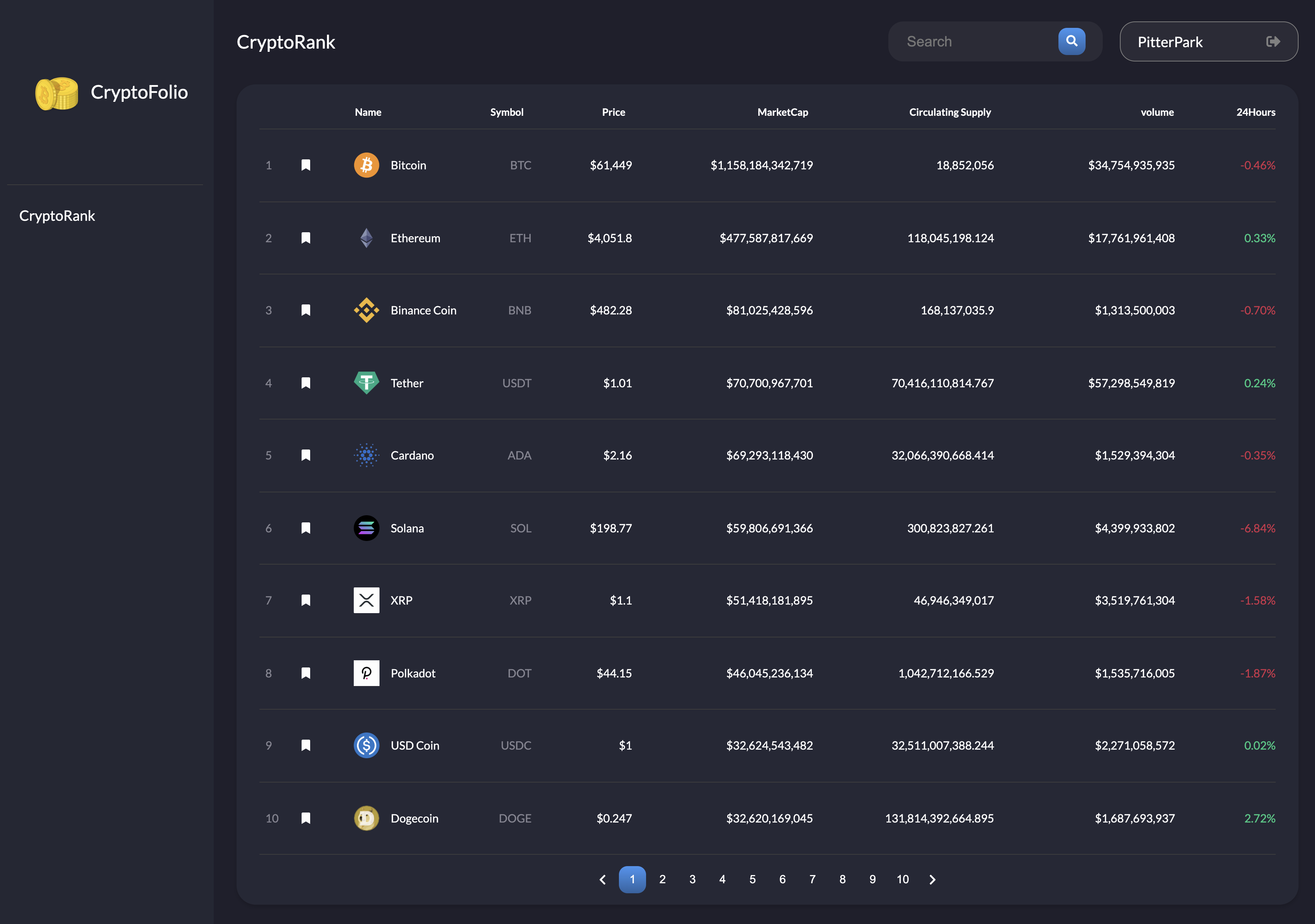Jump to page 9 in pagination
This screenshot has width=1315, height=924.
[872, 879]
